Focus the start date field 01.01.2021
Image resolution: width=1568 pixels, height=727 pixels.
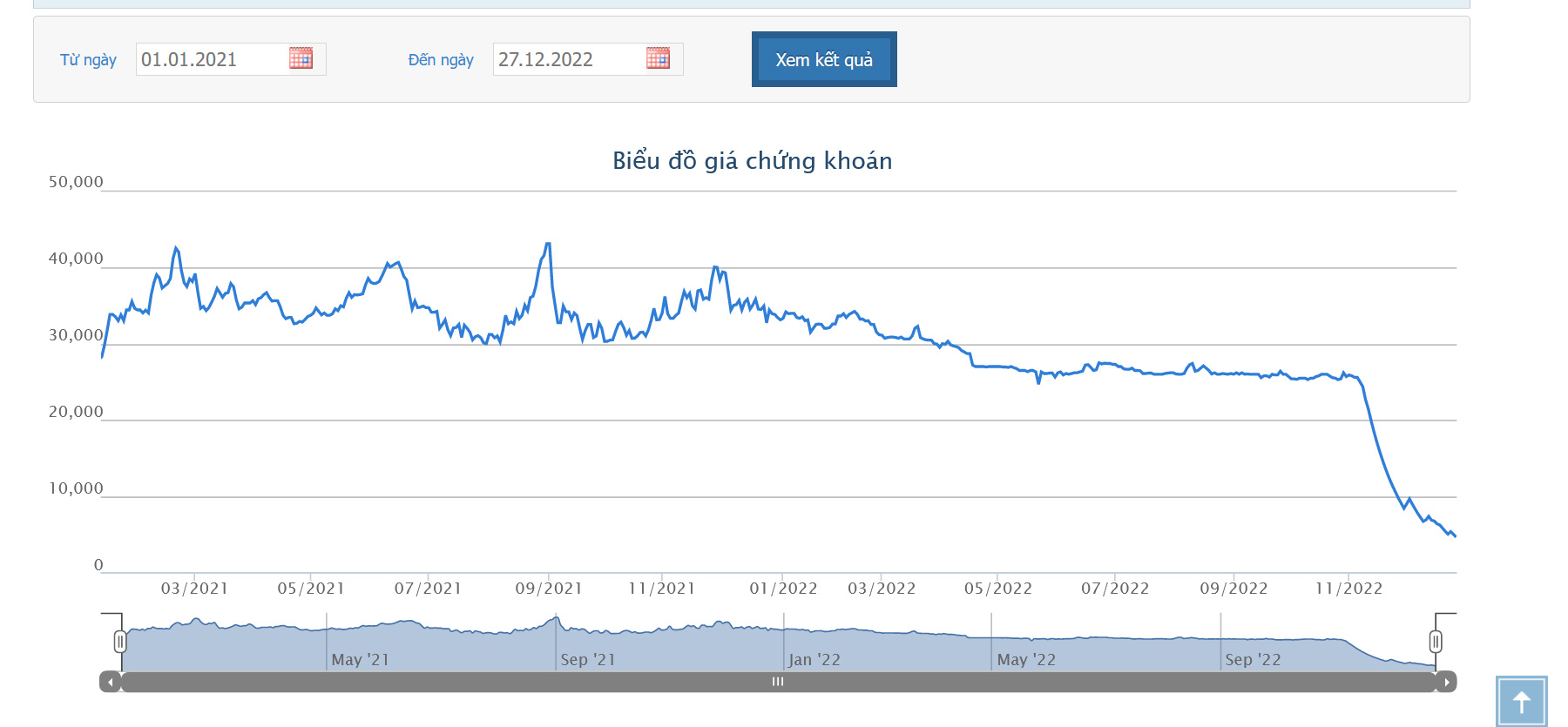pyautogui.click(x=212, y=59)
